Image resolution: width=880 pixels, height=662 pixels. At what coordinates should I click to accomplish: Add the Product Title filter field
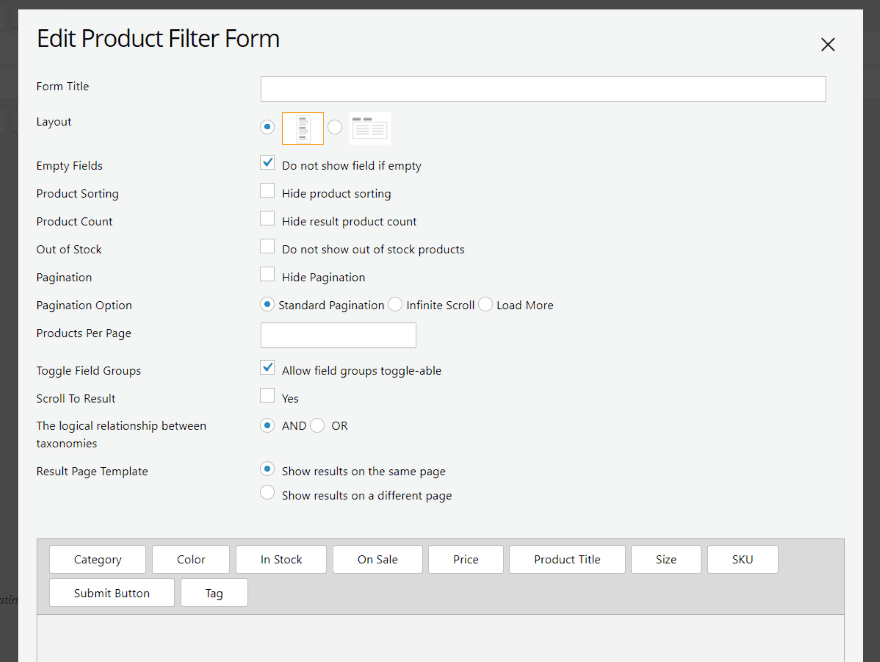(567, 559)
